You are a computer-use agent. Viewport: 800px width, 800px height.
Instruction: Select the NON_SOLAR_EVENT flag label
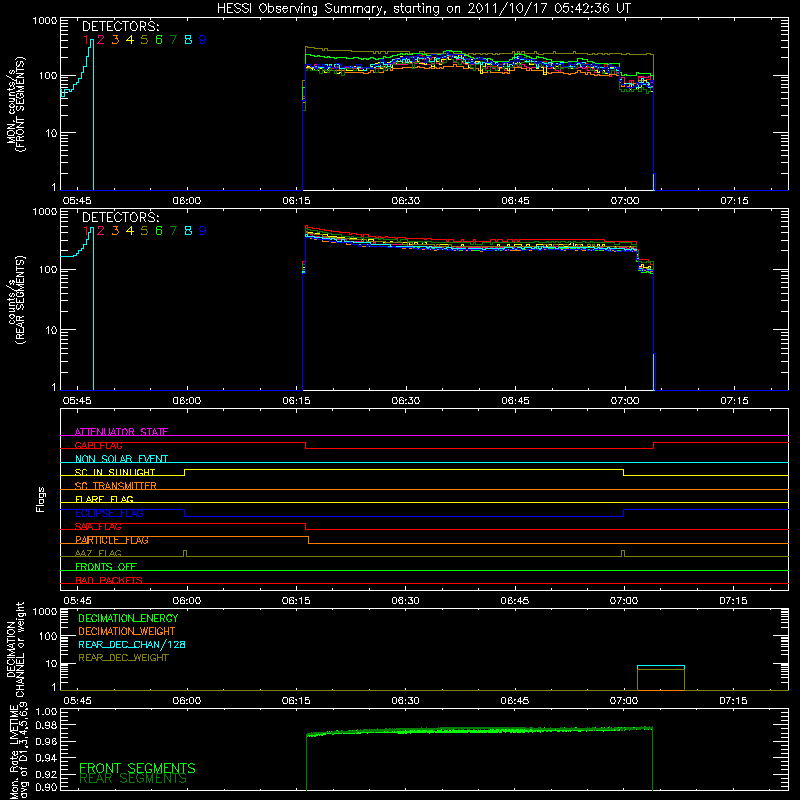click(x=121, y=459)
